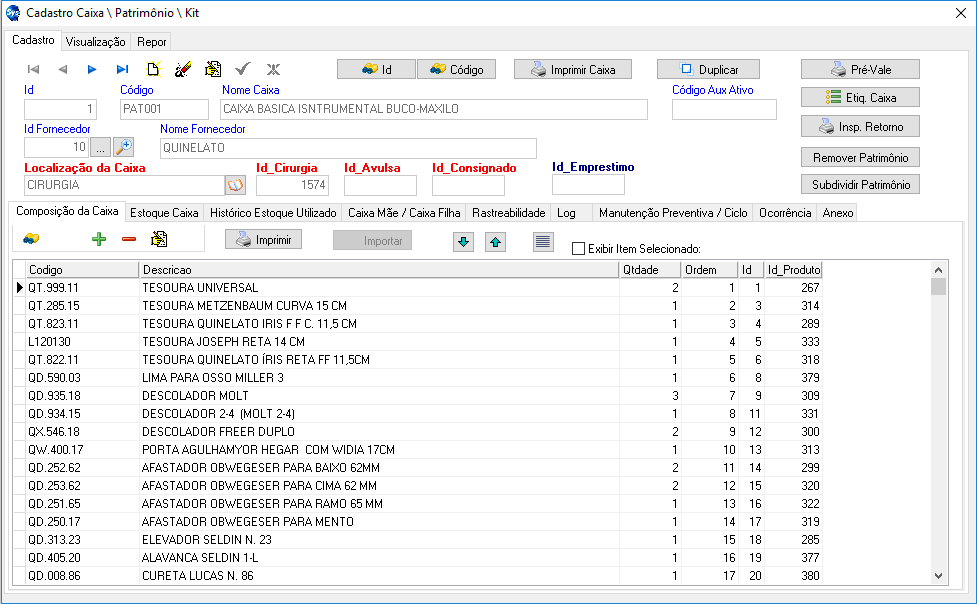Jump to the last record
This screenshot has width=977, height=604.
122,70
